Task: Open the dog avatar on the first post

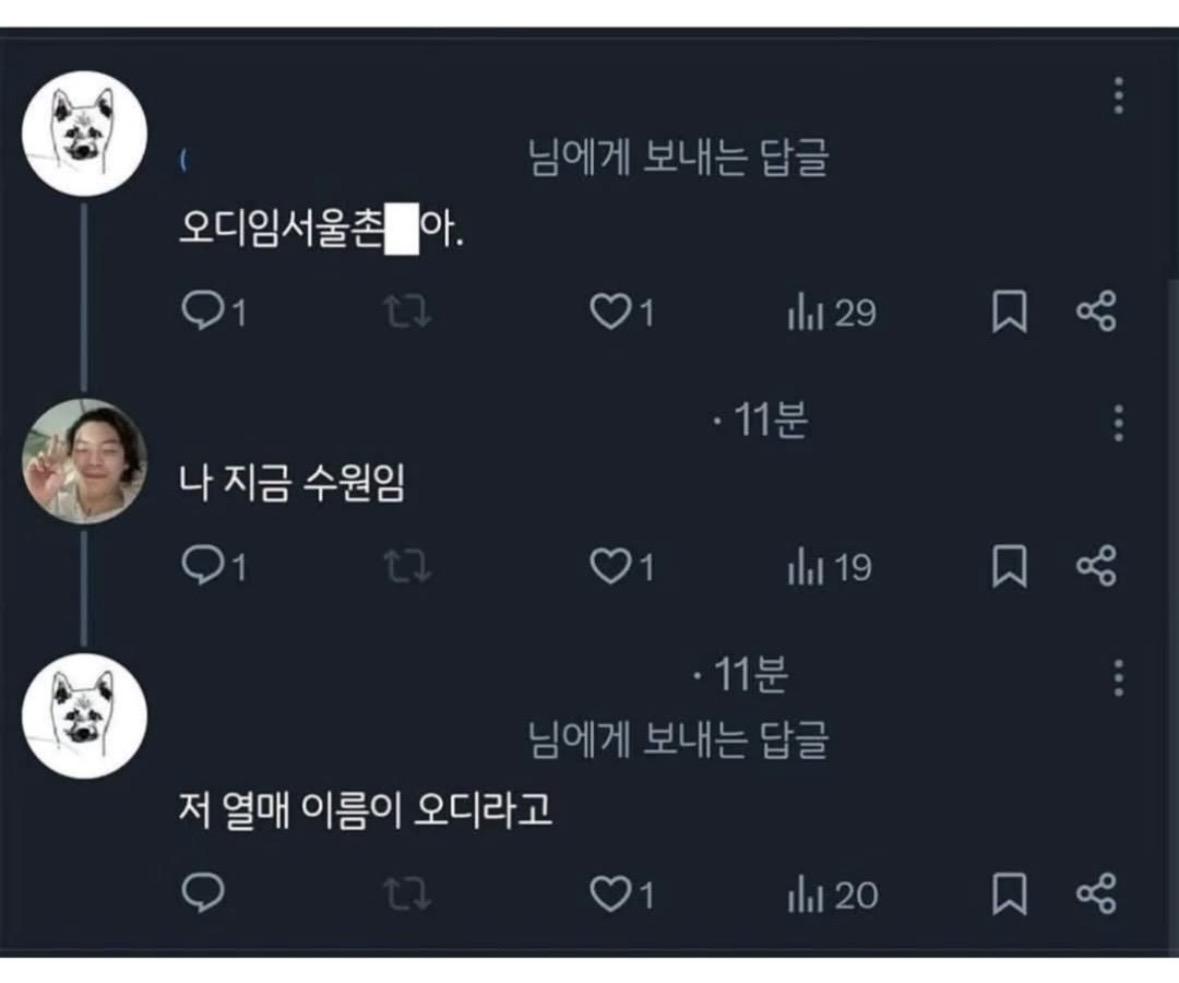Action: 84,134
